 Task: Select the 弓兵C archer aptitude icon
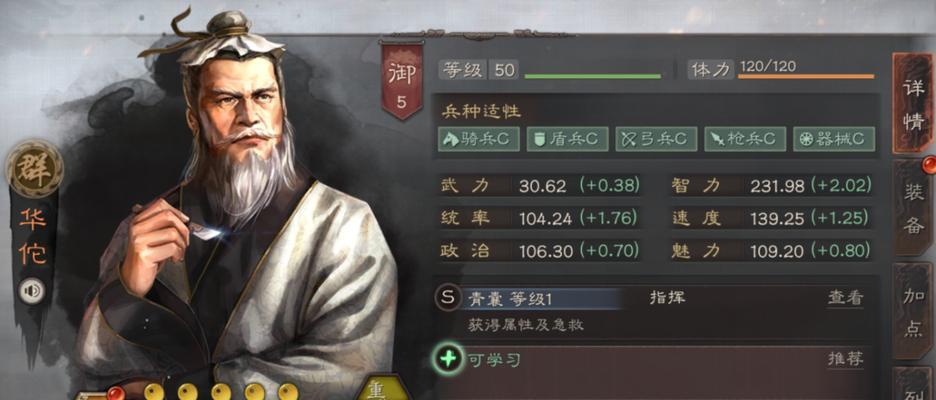(656, 139)
